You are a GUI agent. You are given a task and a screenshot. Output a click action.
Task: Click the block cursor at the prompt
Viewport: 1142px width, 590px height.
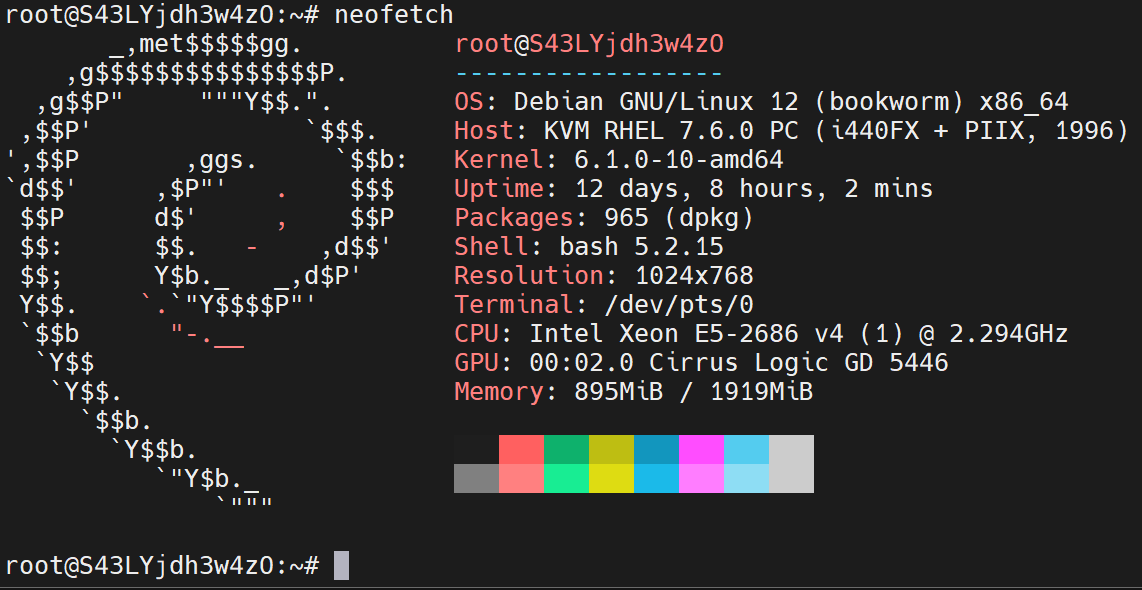(341, 565)
